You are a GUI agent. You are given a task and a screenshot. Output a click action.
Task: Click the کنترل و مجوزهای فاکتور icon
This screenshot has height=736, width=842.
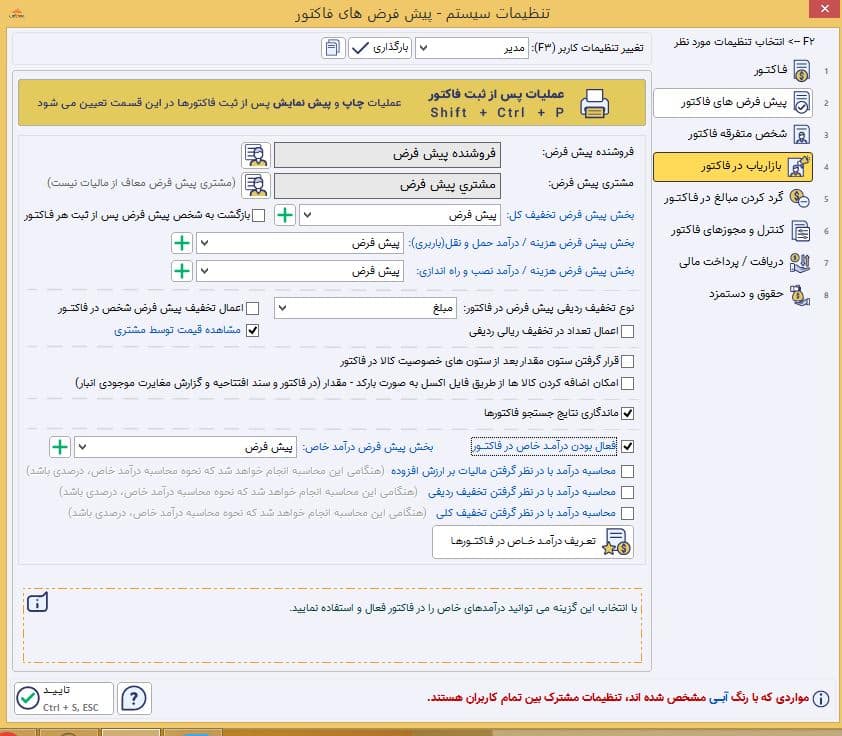coord(801,230)
